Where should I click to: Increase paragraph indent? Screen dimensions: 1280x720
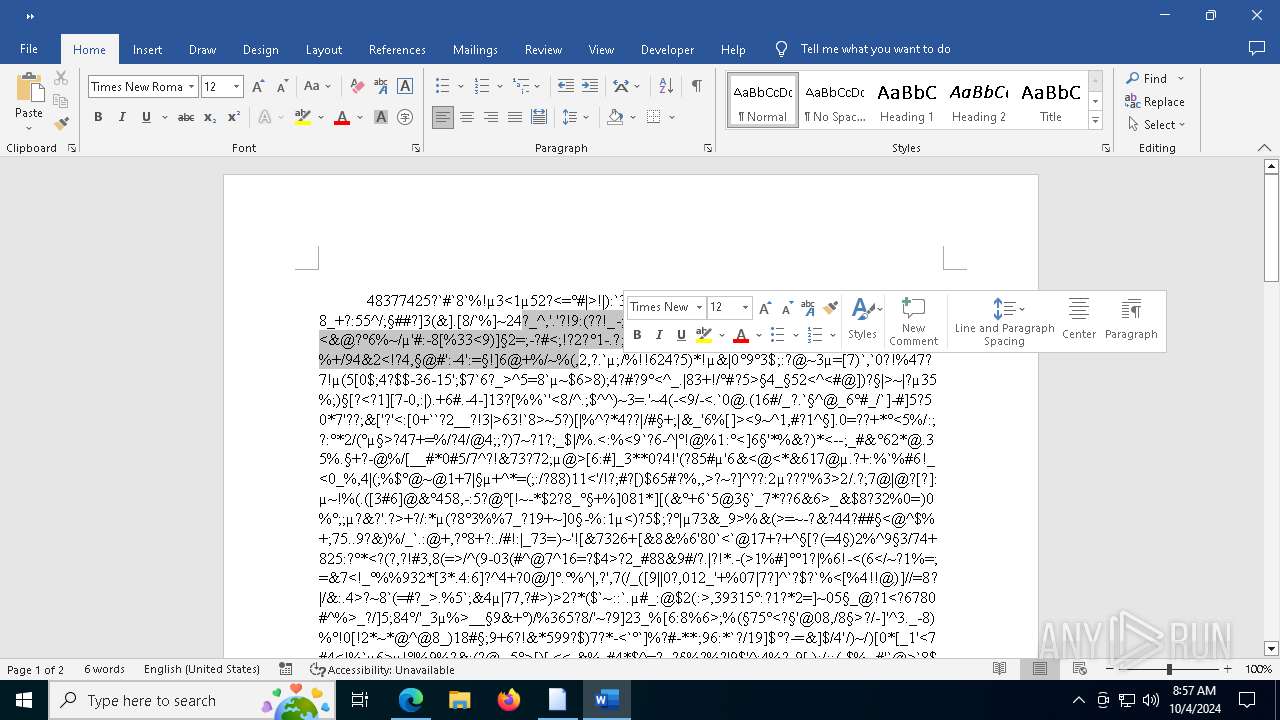coord(590,87)
